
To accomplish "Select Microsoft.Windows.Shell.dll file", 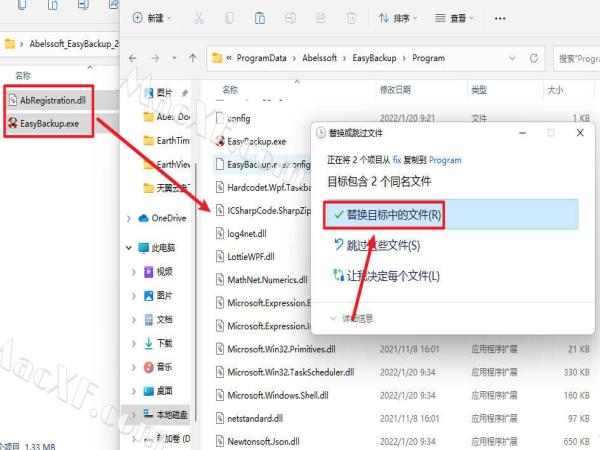I will [x=272, y=395].
